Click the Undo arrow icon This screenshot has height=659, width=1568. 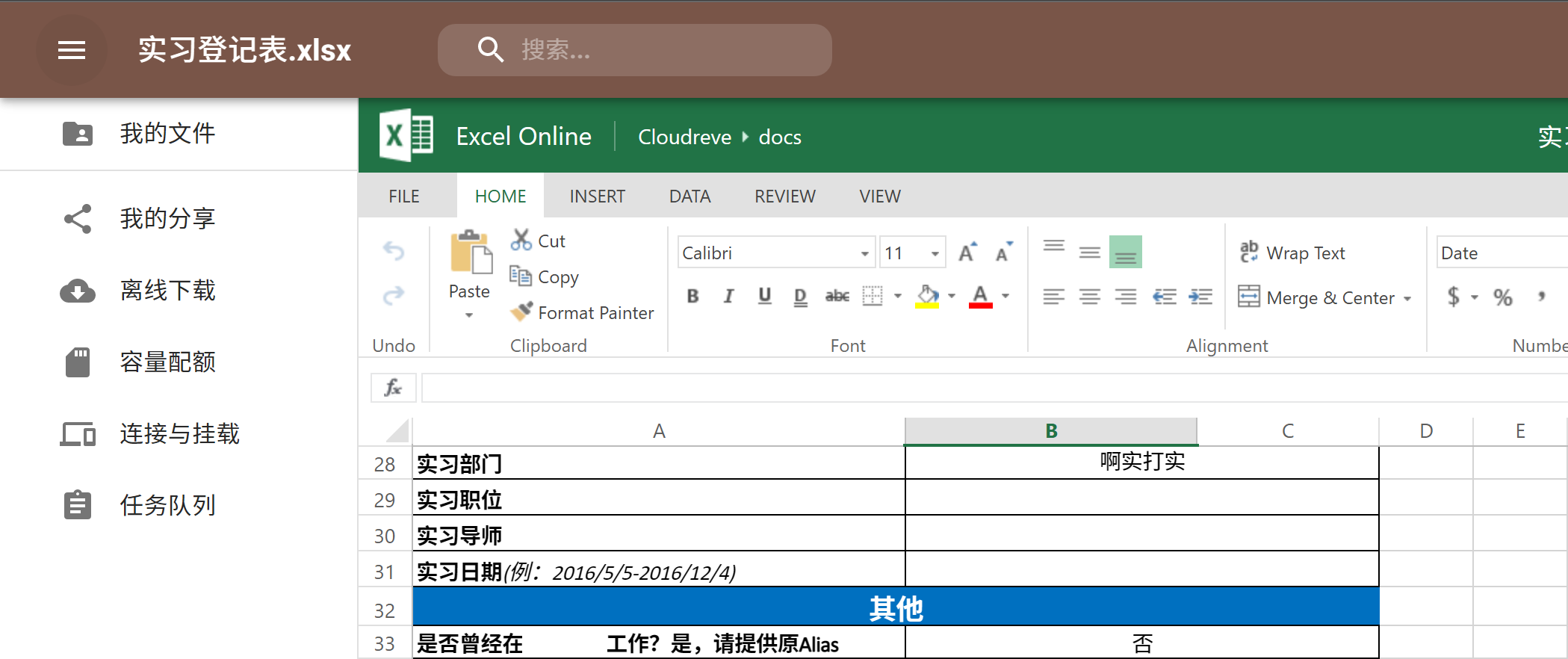[394, 251]
